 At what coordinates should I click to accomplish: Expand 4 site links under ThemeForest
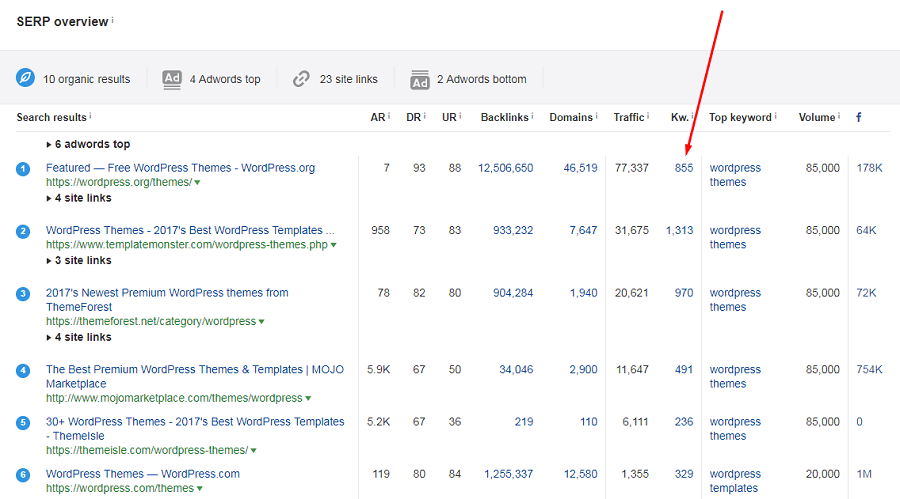coord(79,337)
